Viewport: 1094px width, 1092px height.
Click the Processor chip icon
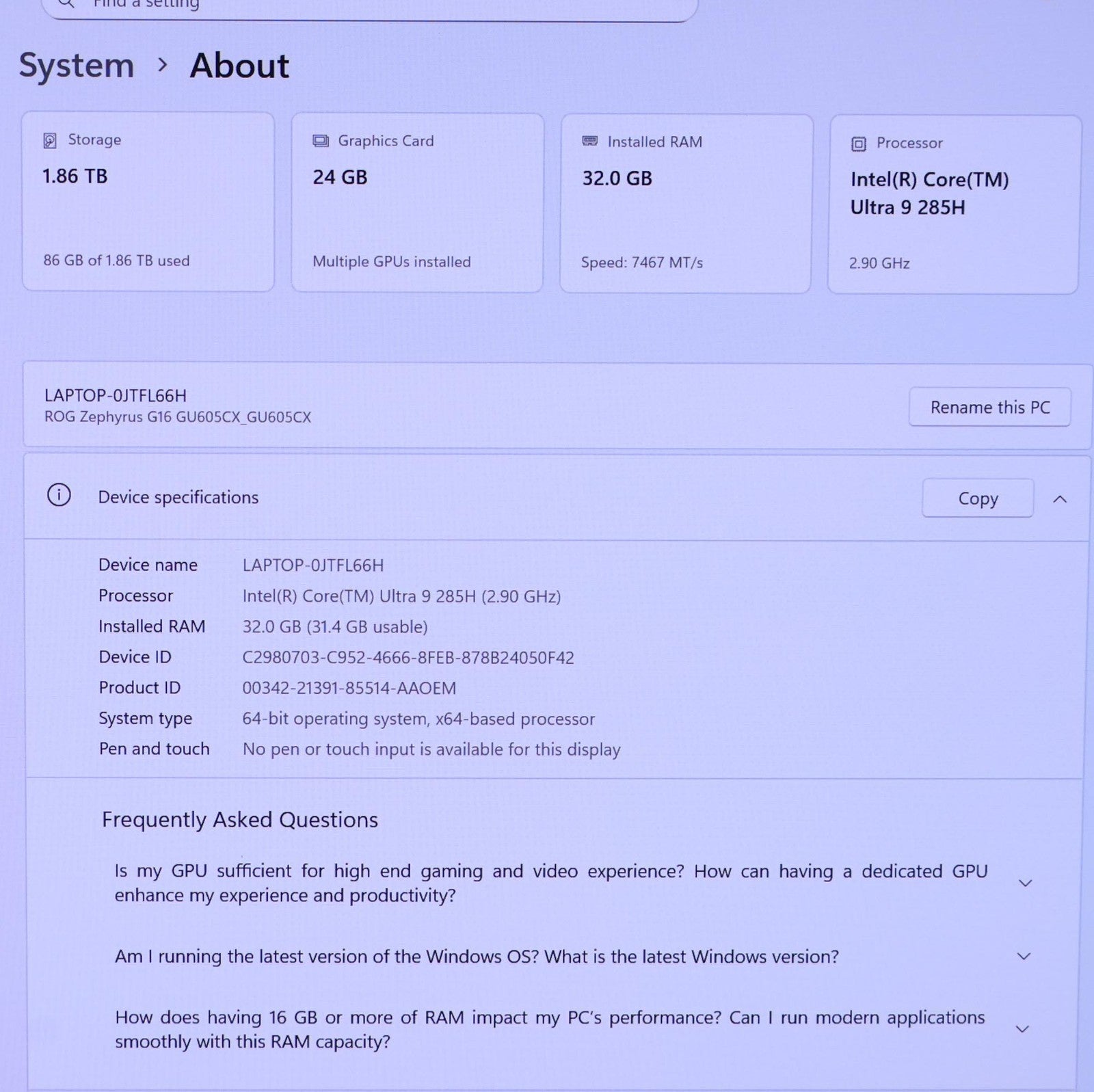coord(858,144)
